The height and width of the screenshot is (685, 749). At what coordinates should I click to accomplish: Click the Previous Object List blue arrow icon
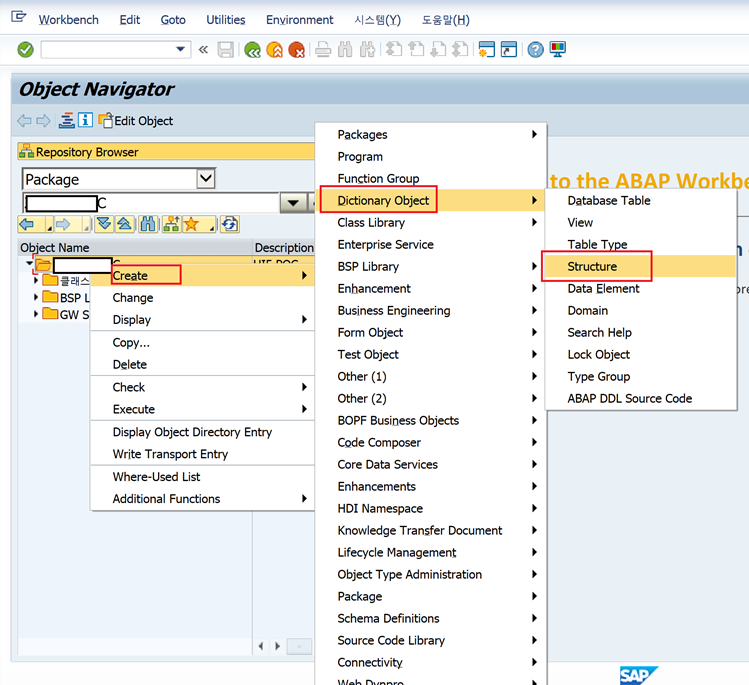[27, 224]
